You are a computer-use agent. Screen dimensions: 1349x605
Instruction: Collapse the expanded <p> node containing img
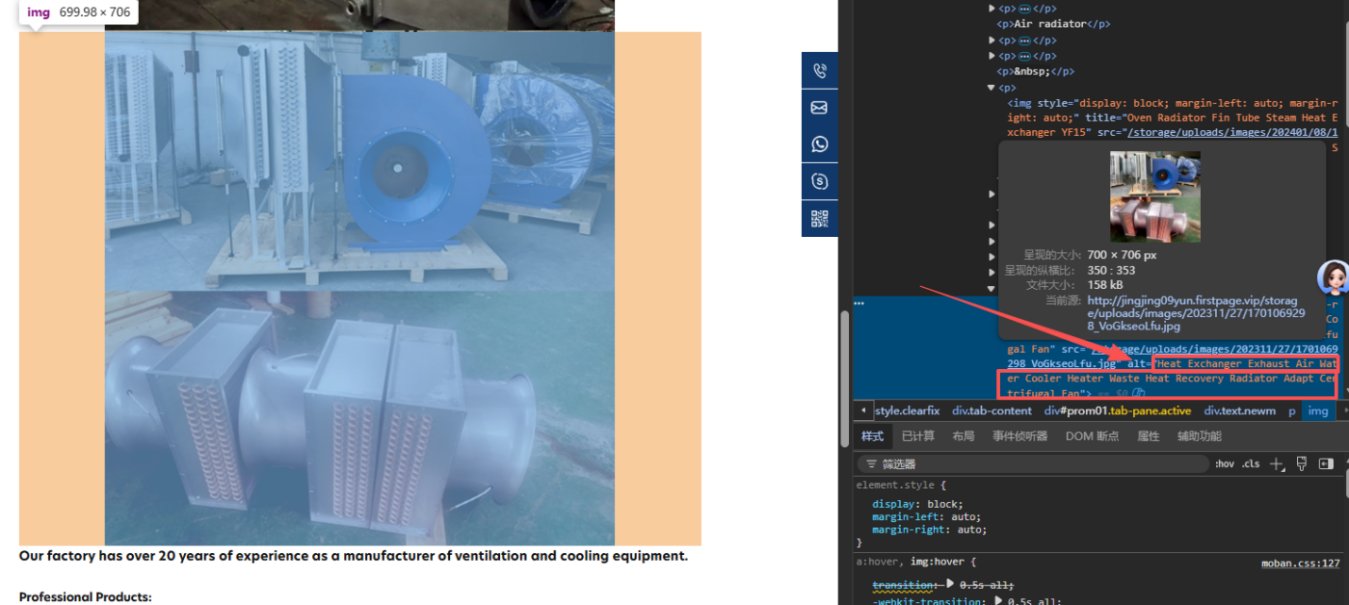[991, 88]
